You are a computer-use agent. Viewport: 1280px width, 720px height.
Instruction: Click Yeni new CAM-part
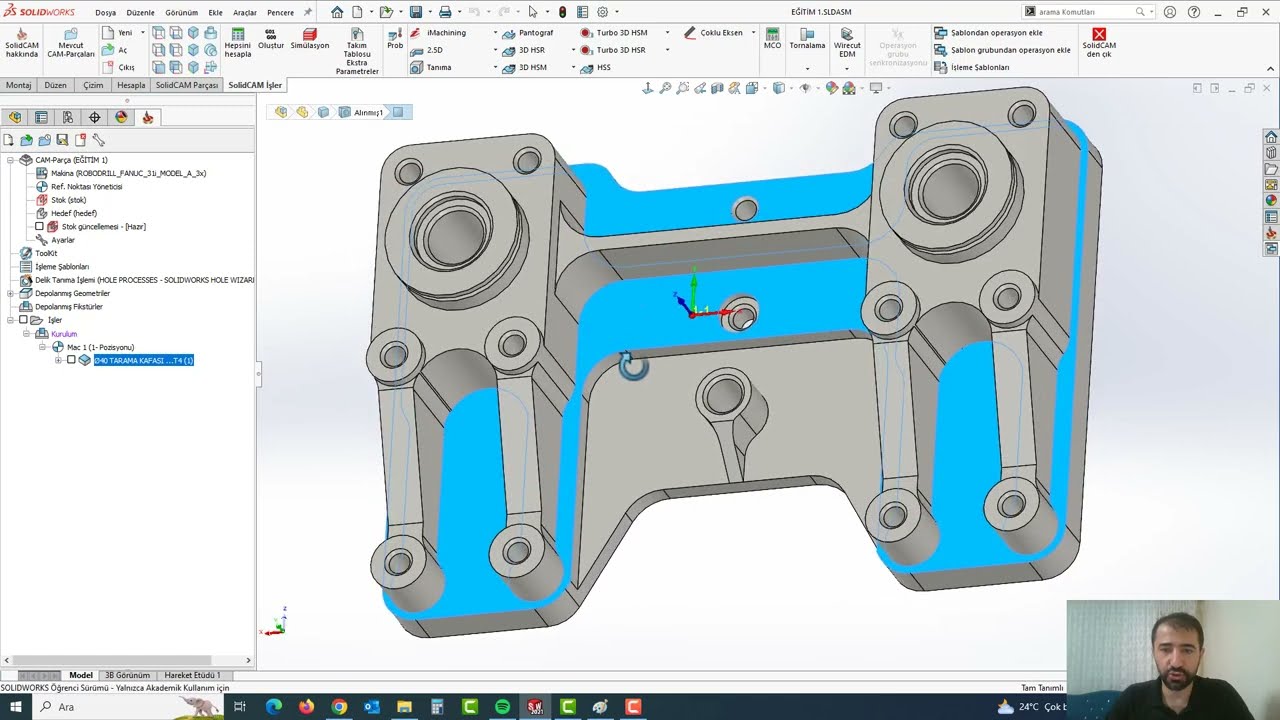click(x=118, y=33)
